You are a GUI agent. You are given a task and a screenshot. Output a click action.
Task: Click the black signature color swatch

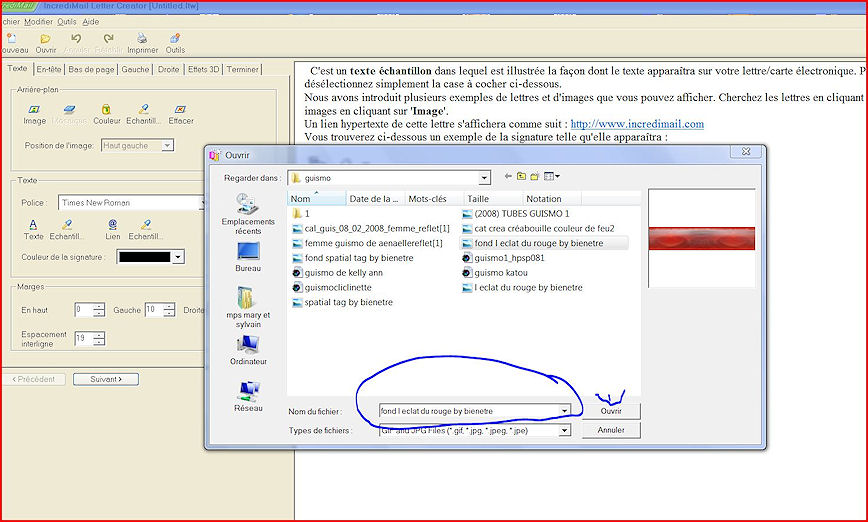click(x=145, y=257)
